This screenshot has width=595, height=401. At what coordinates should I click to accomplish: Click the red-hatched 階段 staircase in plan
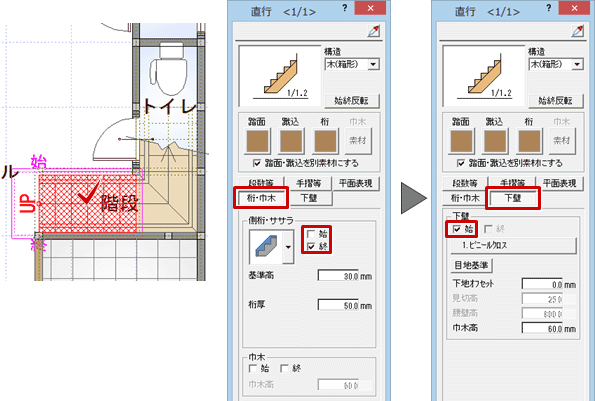[88, 203]
